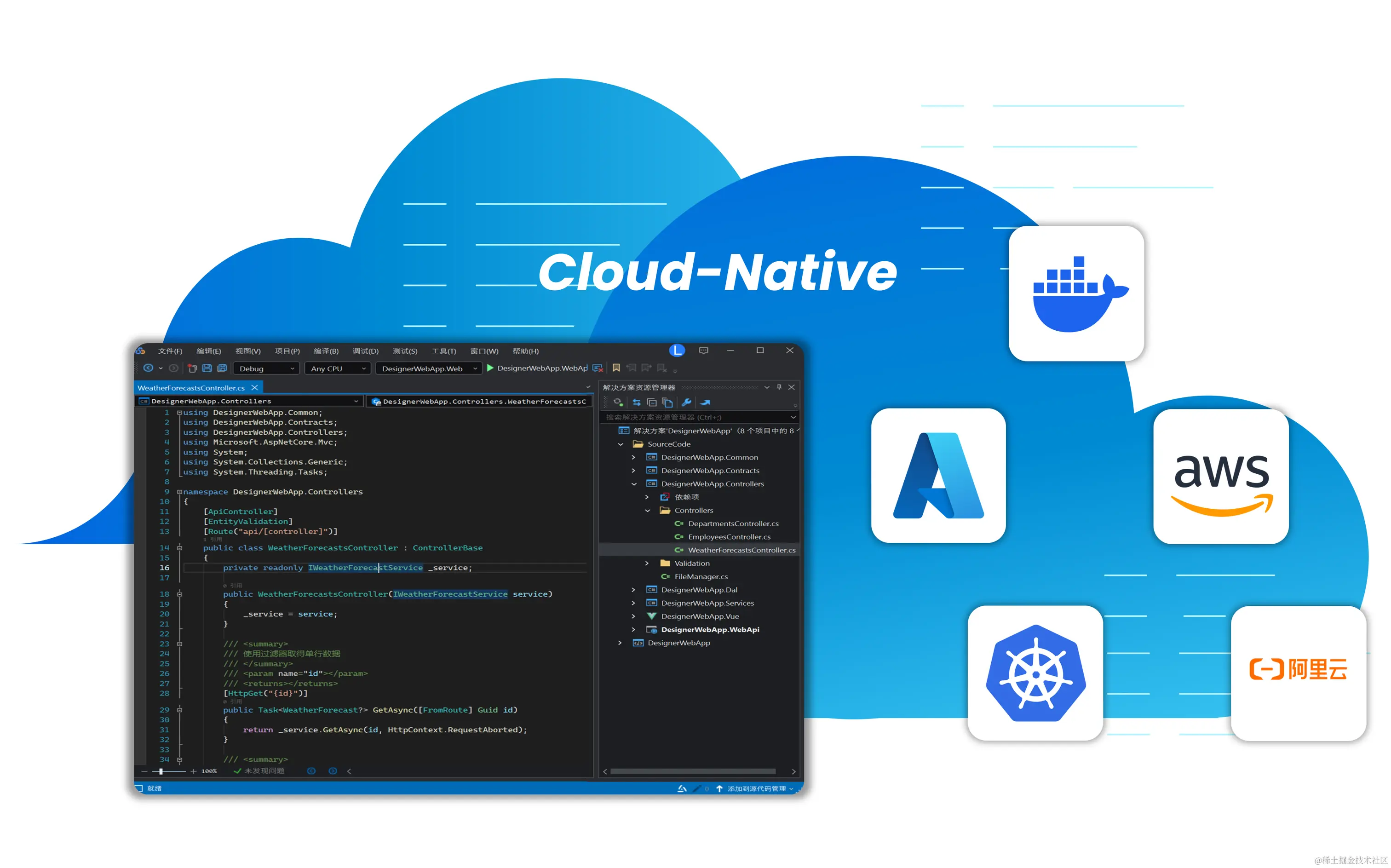This screenshot has height=868, width=1391.
Task: Click the sync with active document icon
Action: [636, 402]
